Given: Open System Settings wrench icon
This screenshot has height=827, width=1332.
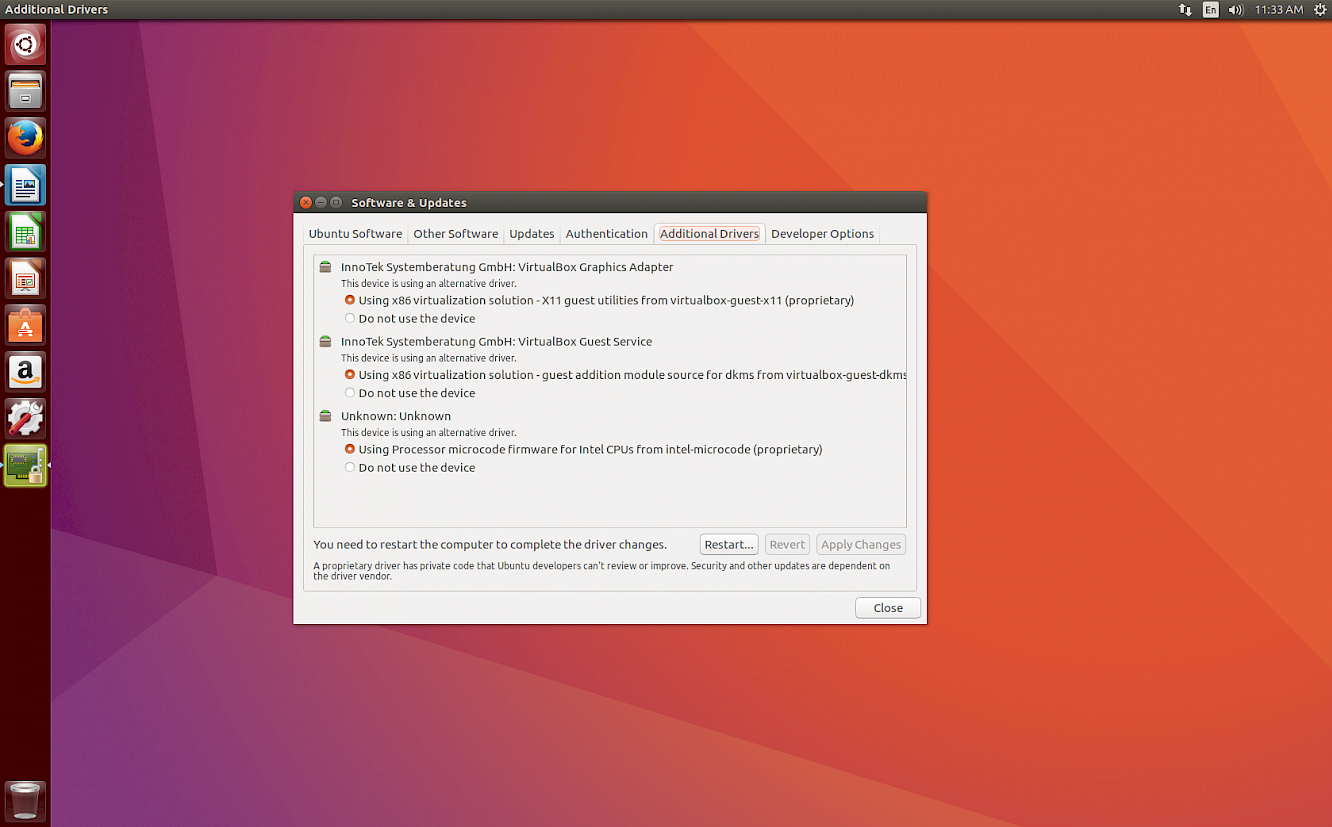Looking at the screenshot, I should tap(25, 419).
